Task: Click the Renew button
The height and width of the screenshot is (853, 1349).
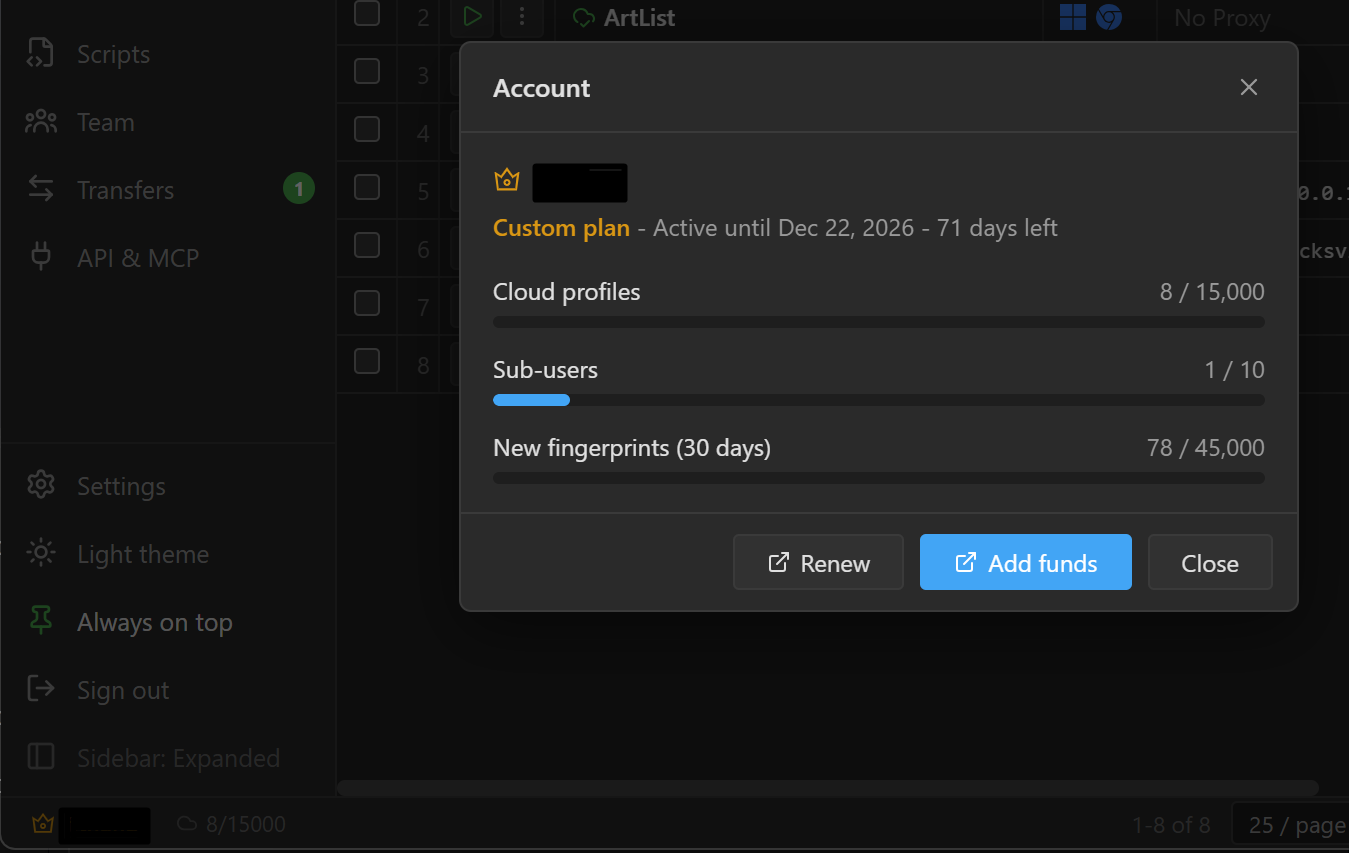Action: (818, 563)
